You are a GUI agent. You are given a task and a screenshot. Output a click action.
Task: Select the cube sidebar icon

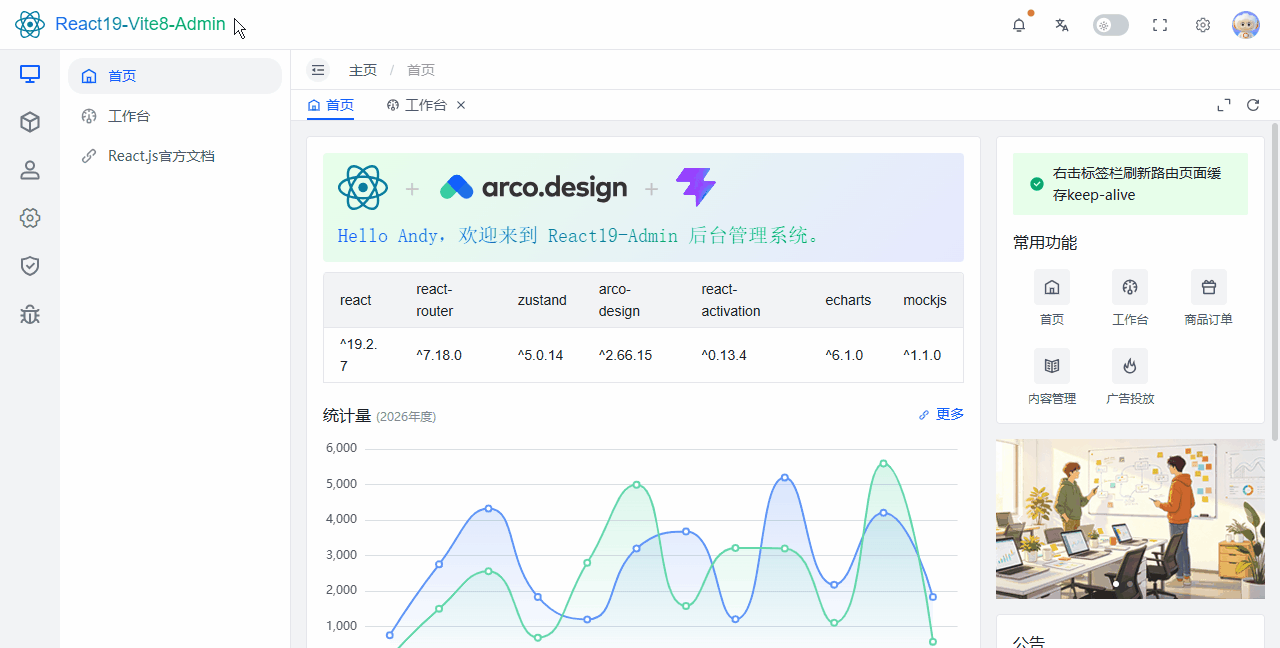[30, 122]
